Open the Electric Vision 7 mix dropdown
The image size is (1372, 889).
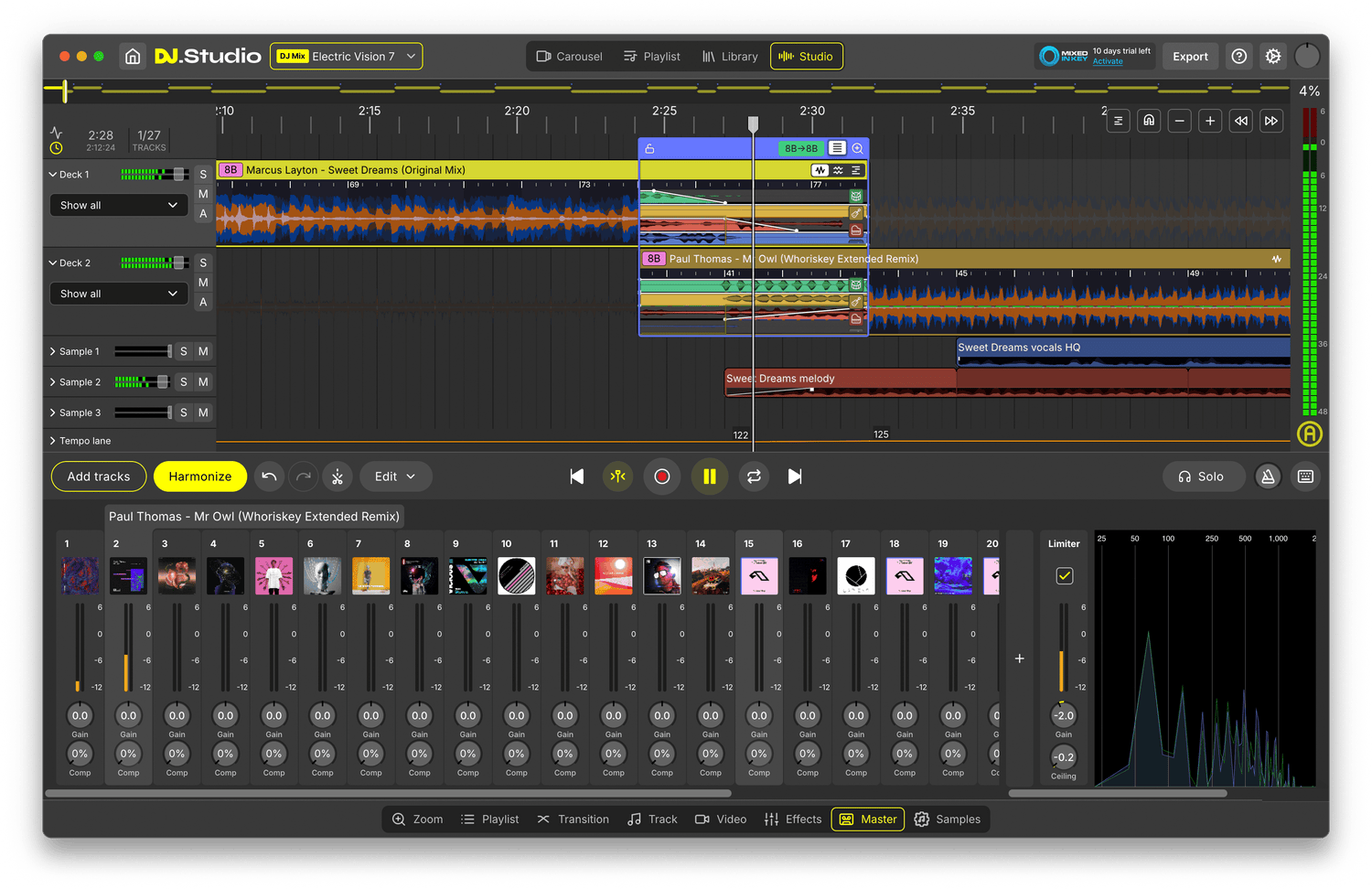click(347, 57)
